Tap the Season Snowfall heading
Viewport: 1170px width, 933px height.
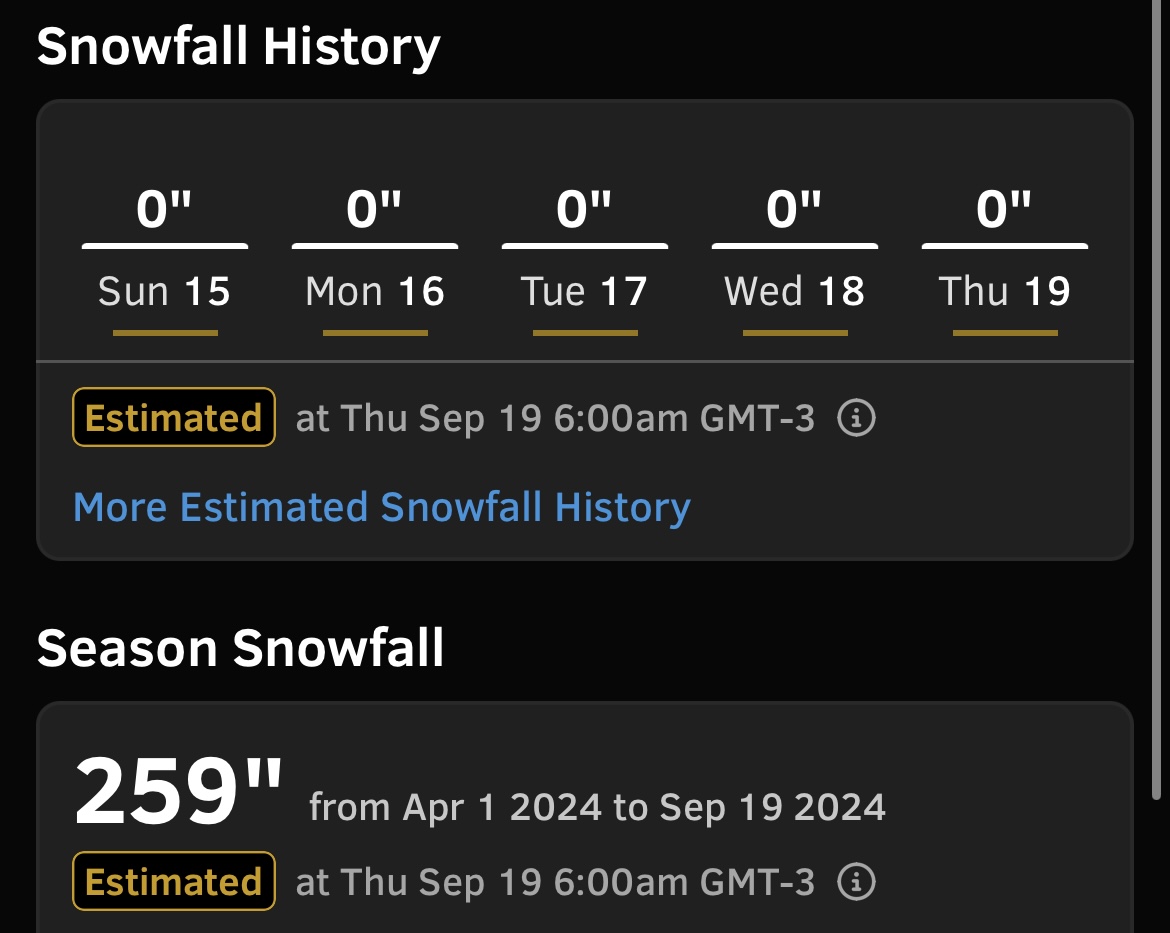point(240,648)
